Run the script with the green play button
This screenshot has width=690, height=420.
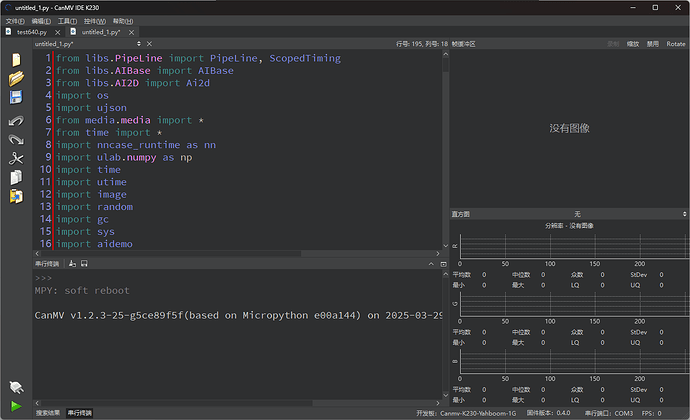pos(15,406)
